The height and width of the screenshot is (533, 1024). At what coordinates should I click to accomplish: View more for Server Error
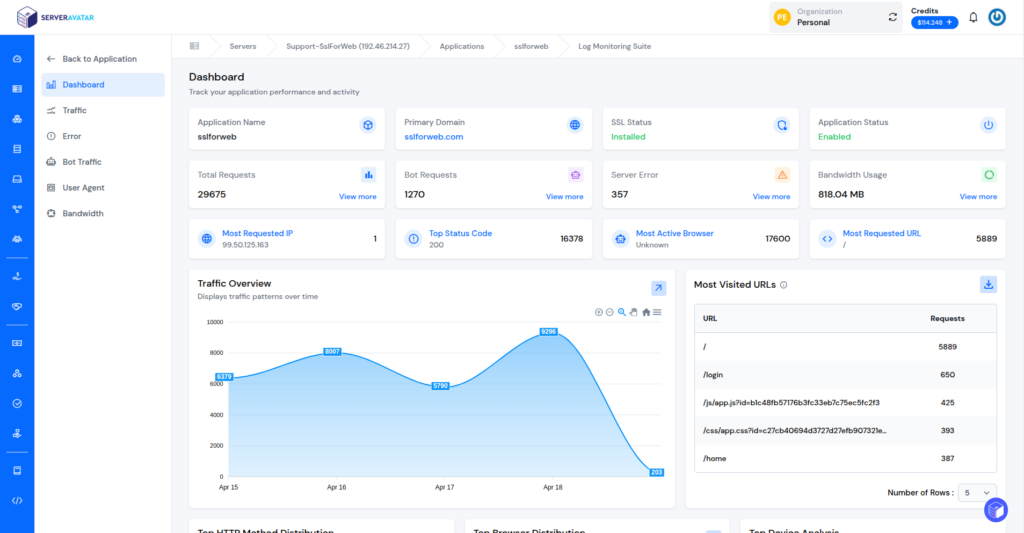(771, 197)
